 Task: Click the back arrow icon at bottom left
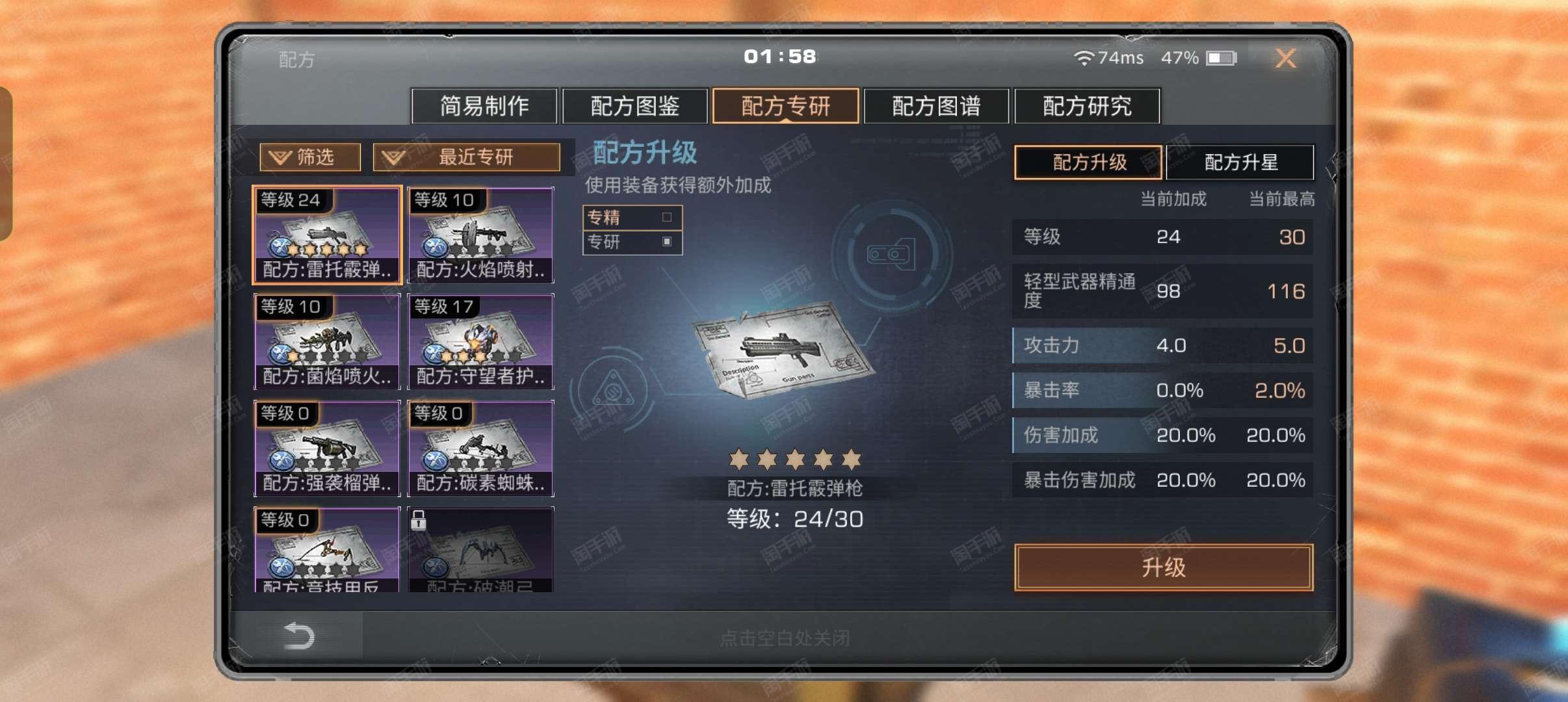pos(300,636)
